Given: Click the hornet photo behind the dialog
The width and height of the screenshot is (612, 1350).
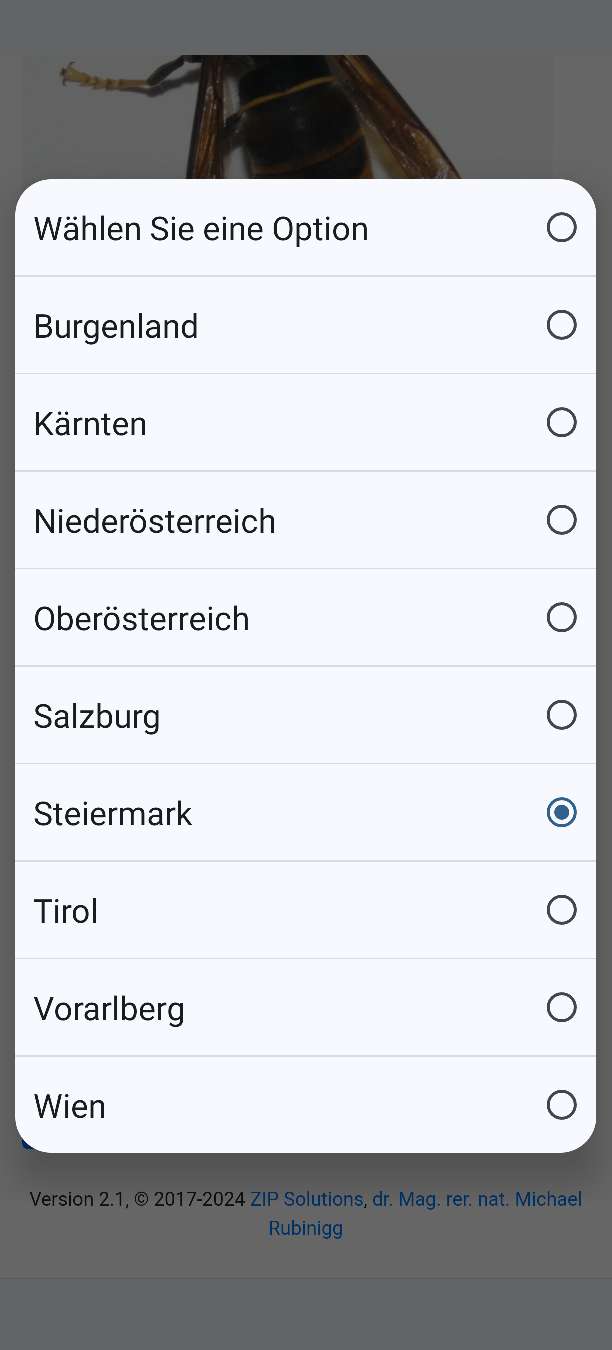Looking at the screenshot, I should (x=300, y=110).
